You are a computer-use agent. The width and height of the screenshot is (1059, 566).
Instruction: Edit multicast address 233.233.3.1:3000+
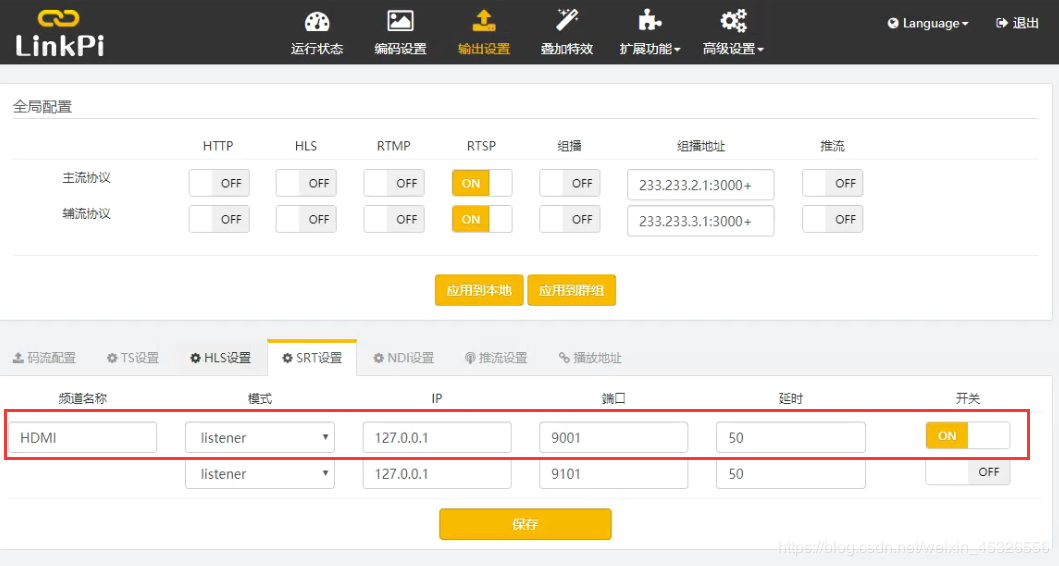(x=700, y=221)
